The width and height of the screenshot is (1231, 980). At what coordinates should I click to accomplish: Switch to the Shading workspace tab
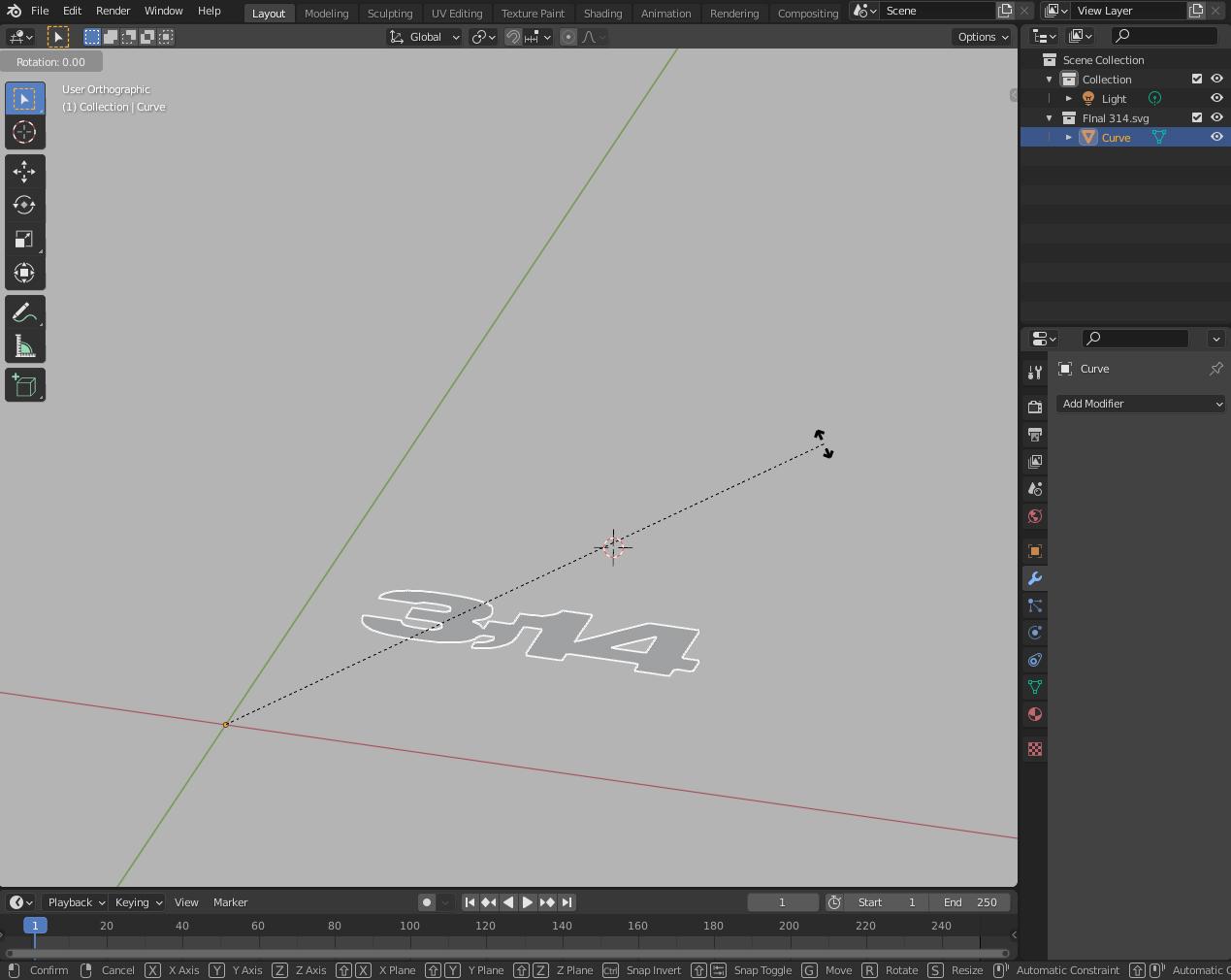[602, 13]
